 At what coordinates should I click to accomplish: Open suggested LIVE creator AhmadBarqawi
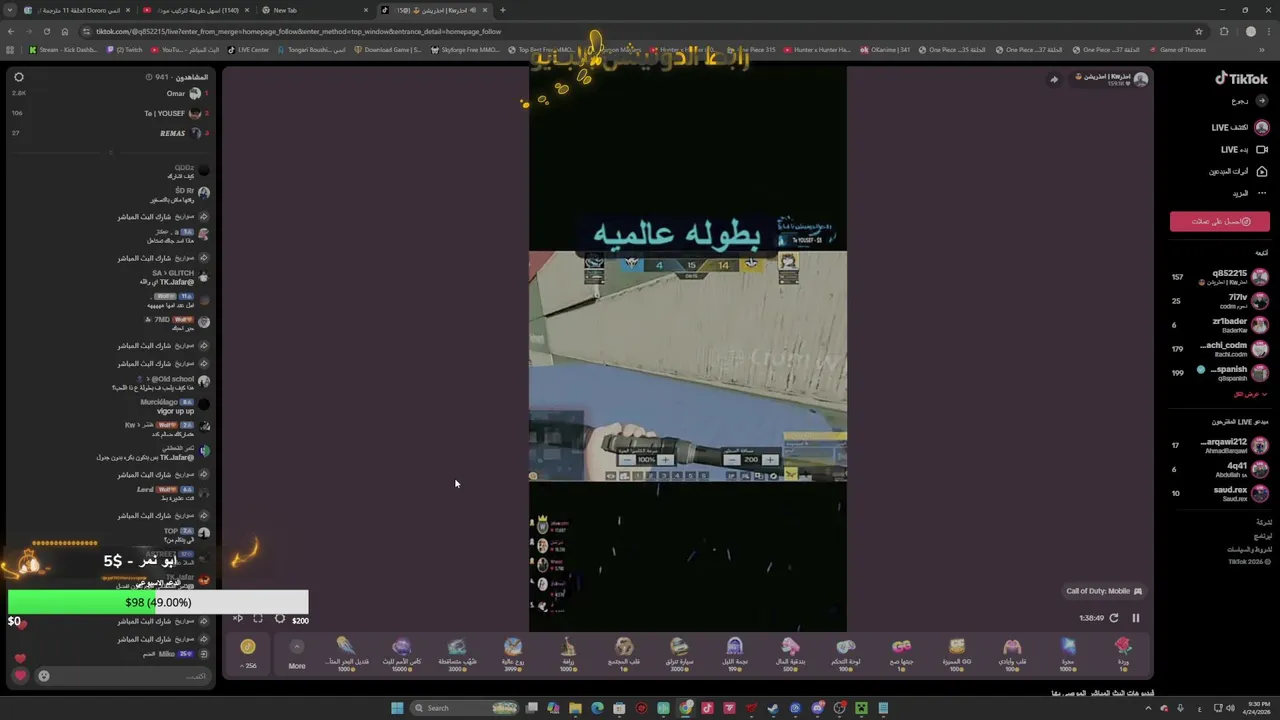click(1220, 446)
